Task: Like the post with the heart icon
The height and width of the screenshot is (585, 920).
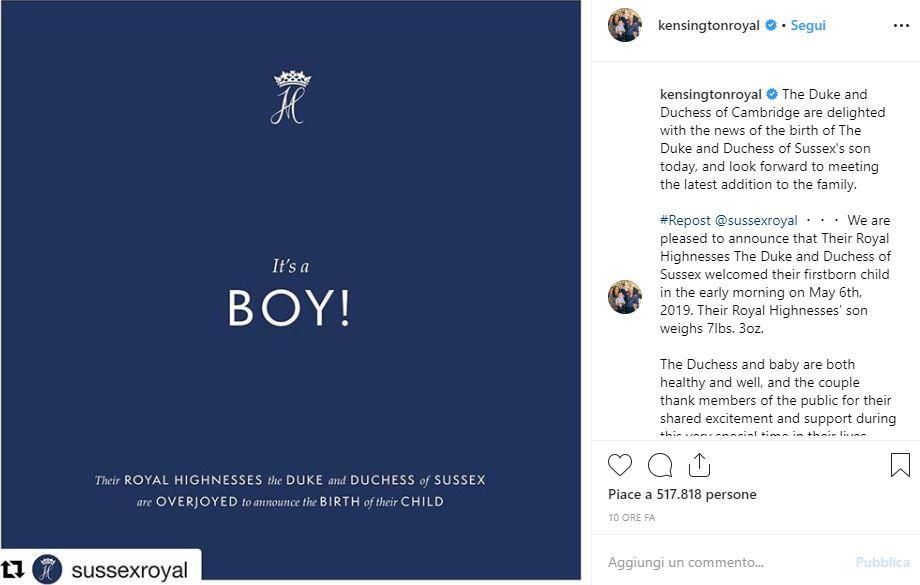Action: click(x=620, y=464)
